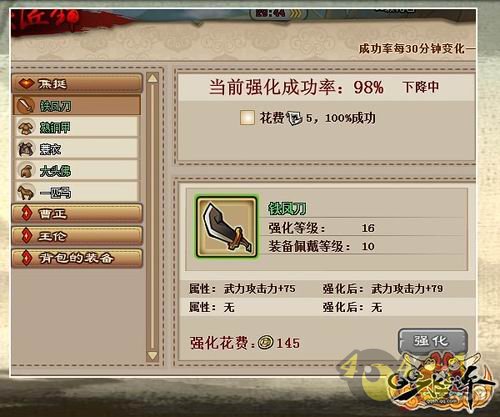Click the scroll ticket icon after 花费

[294, 118]
